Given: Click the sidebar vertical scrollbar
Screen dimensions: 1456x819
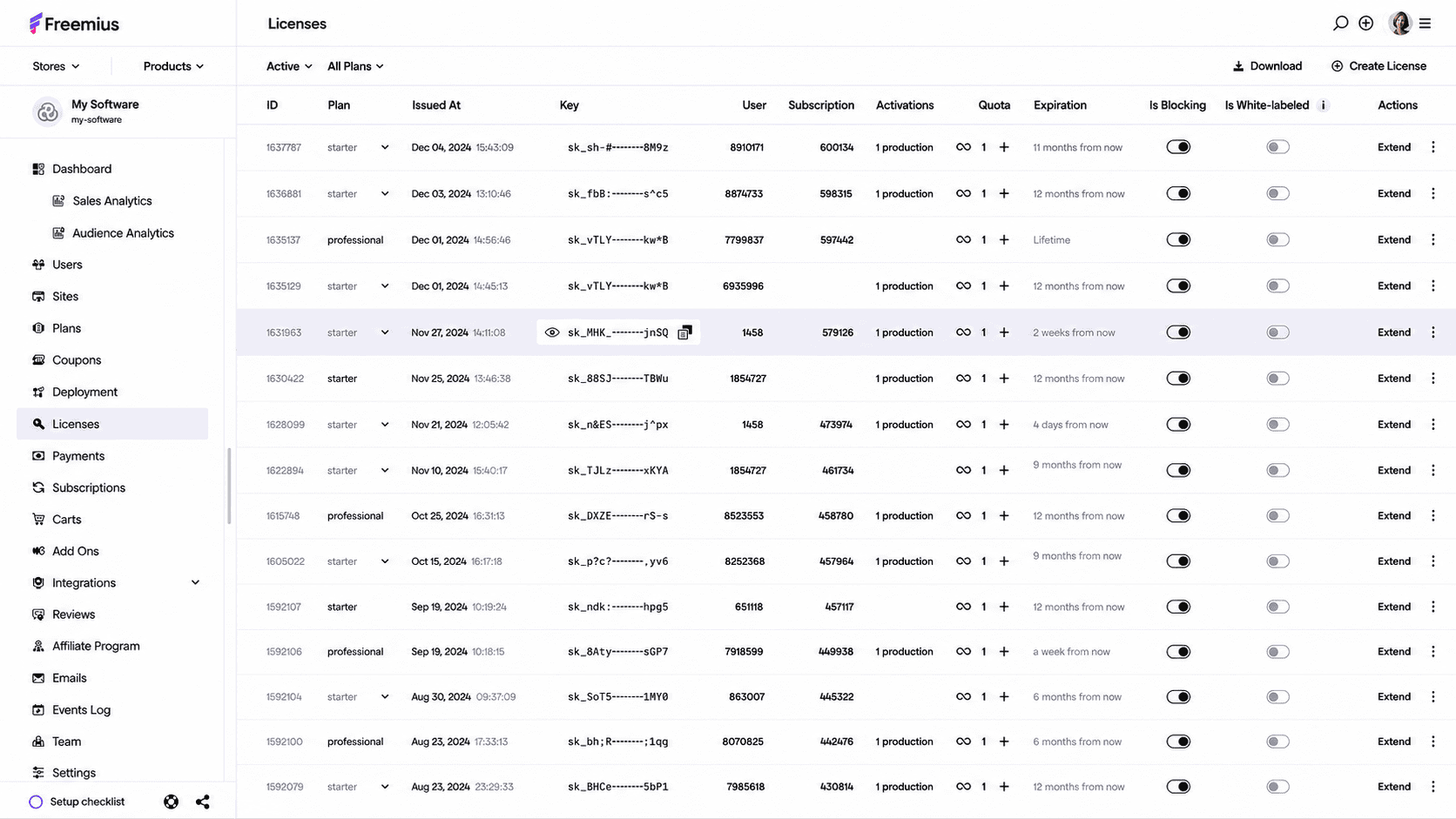Looking at the screenshot, I should click(x=229, y=486).
